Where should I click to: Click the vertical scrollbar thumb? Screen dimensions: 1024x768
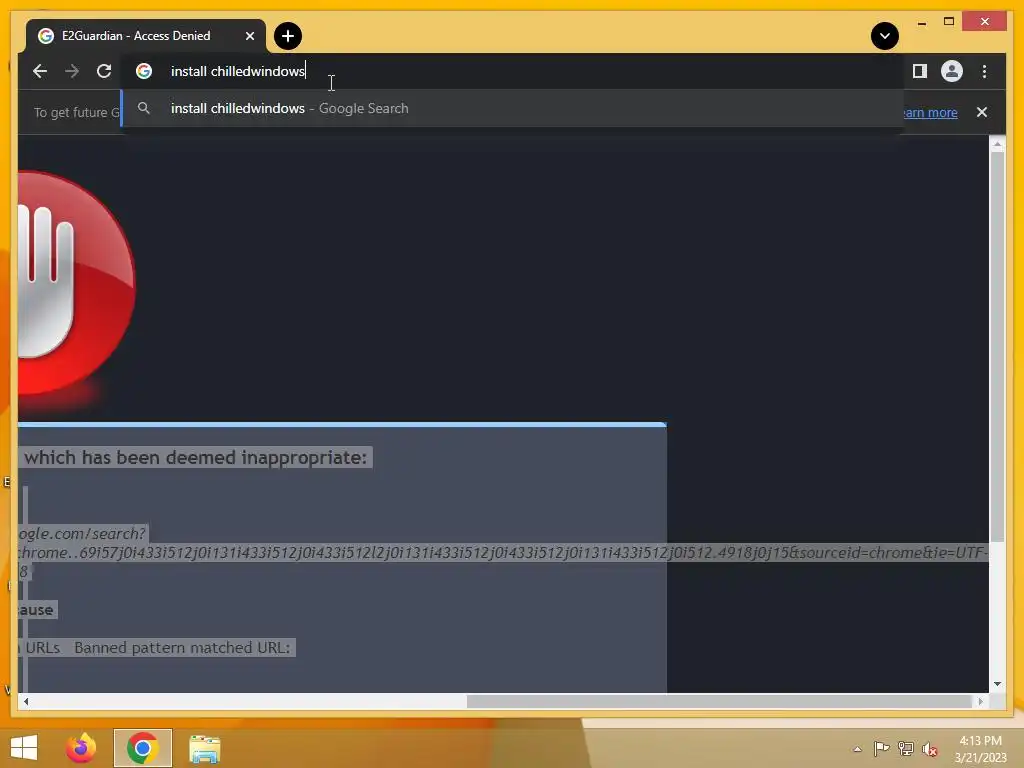(997, 346)
